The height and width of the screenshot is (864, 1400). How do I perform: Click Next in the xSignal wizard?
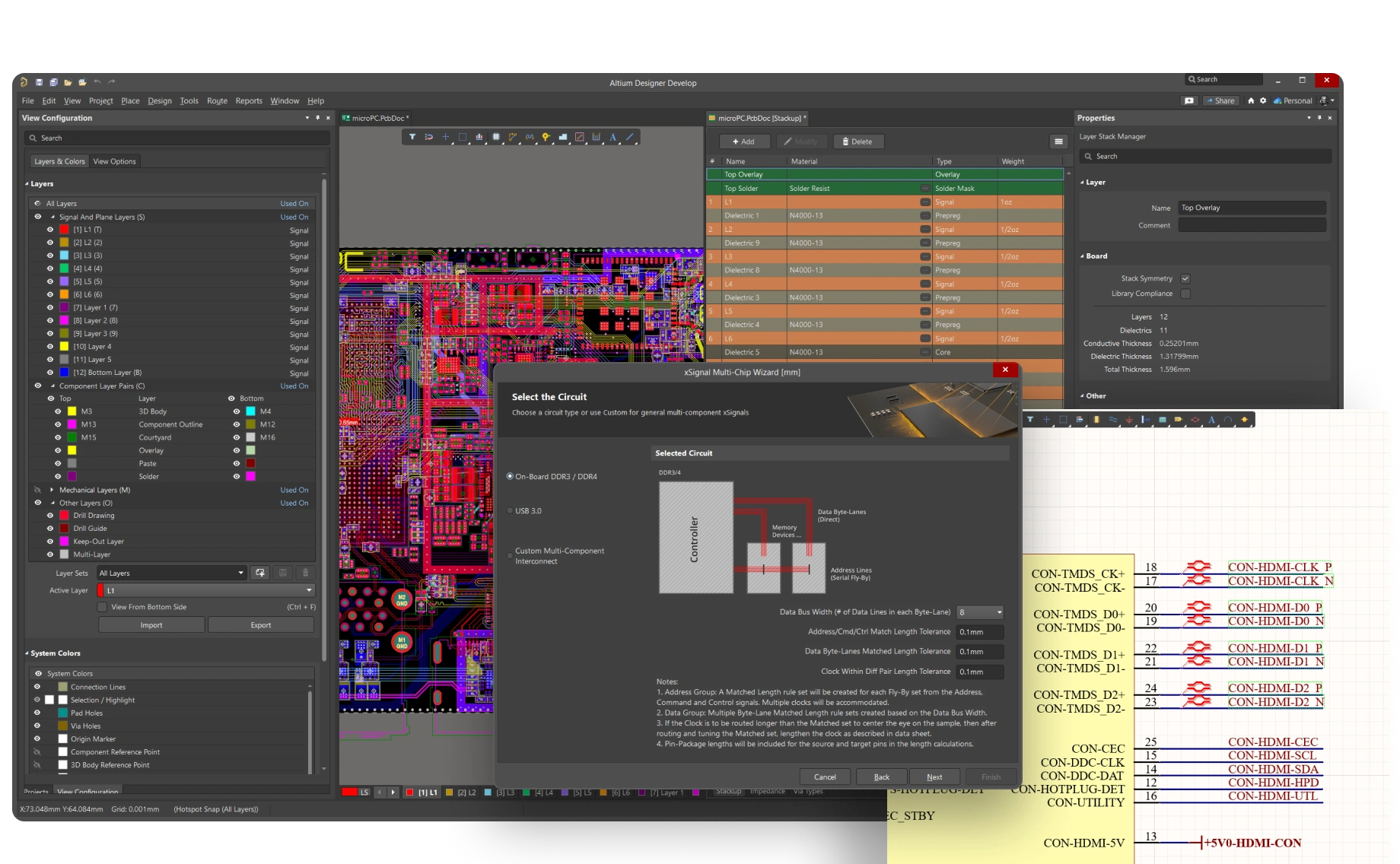934,777
